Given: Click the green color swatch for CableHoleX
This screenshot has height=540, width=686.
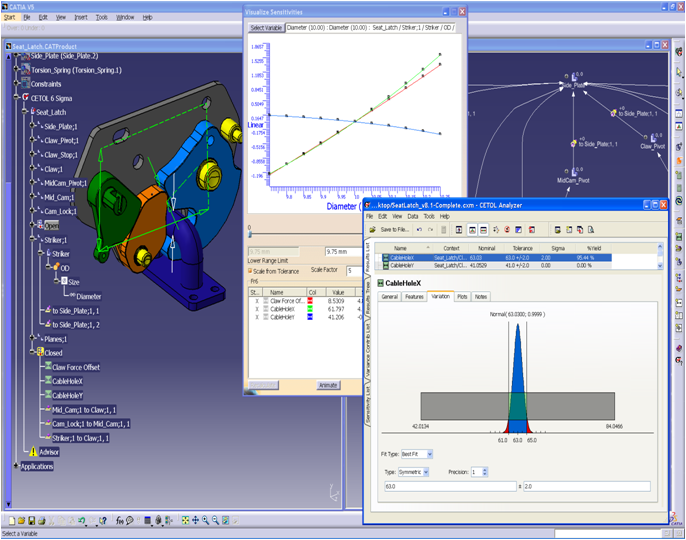Looking at the screenshot, I should pos(310,309).
